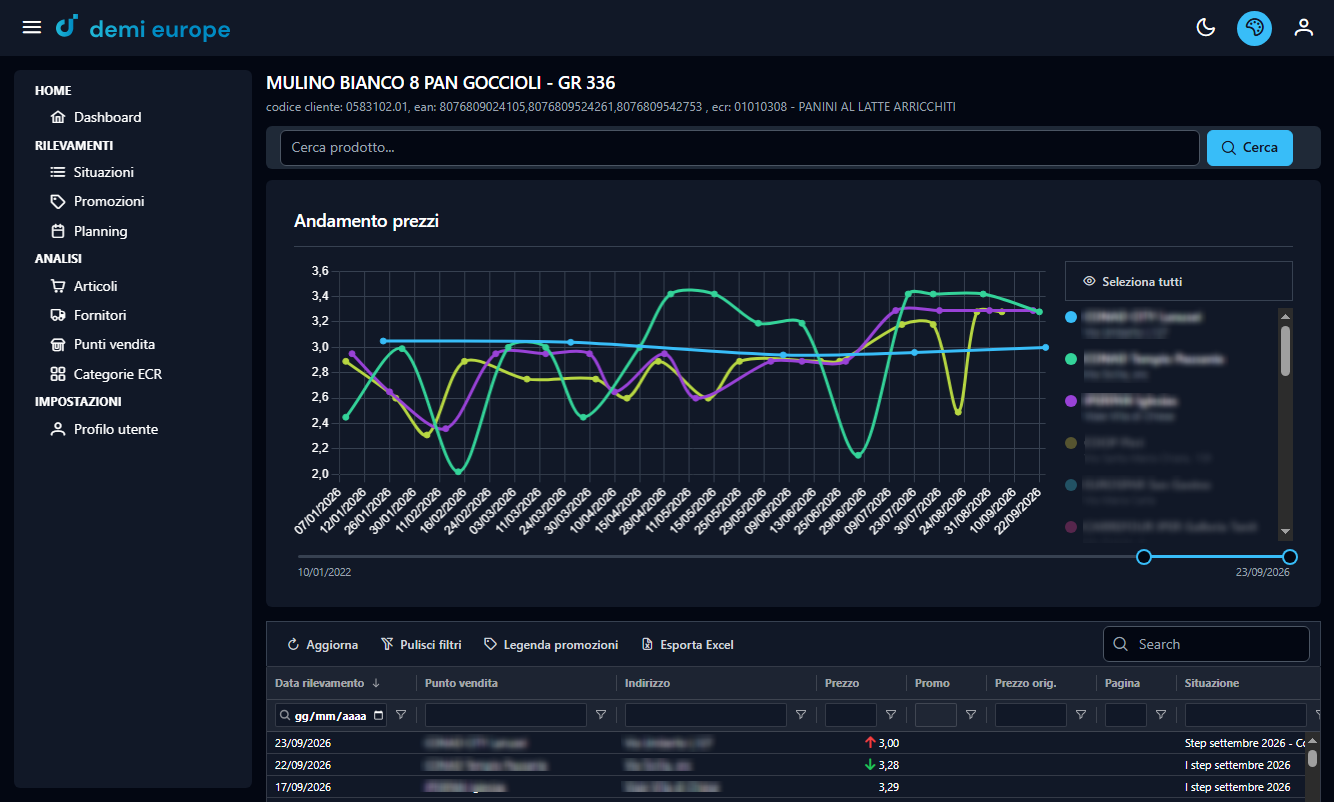Click Esporta Excel button
Image resolution: width=1334 pixels, height=802 pixels.
point(687,645)
